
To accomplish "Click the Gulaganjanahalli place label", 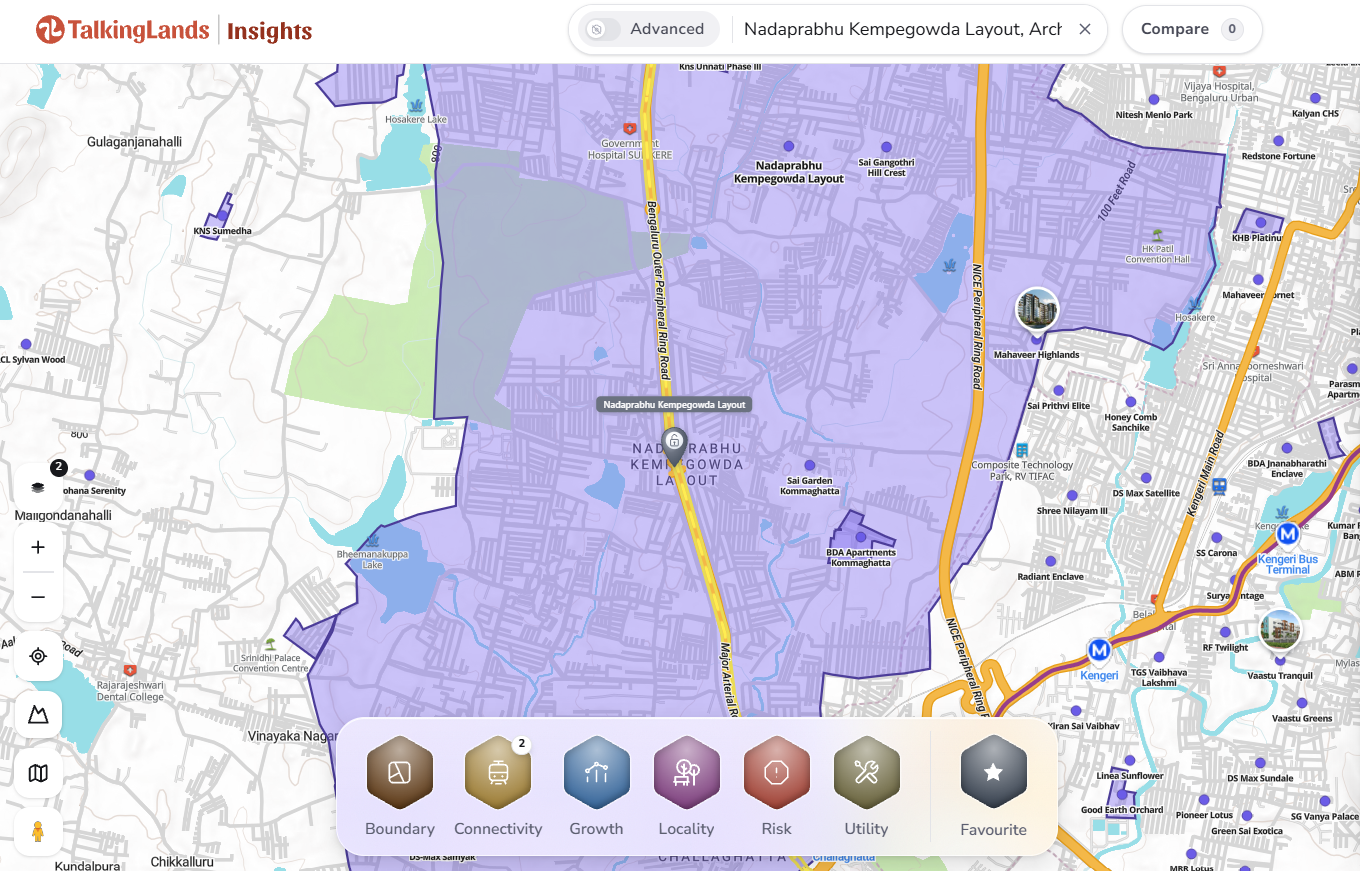I will point(135,142).
